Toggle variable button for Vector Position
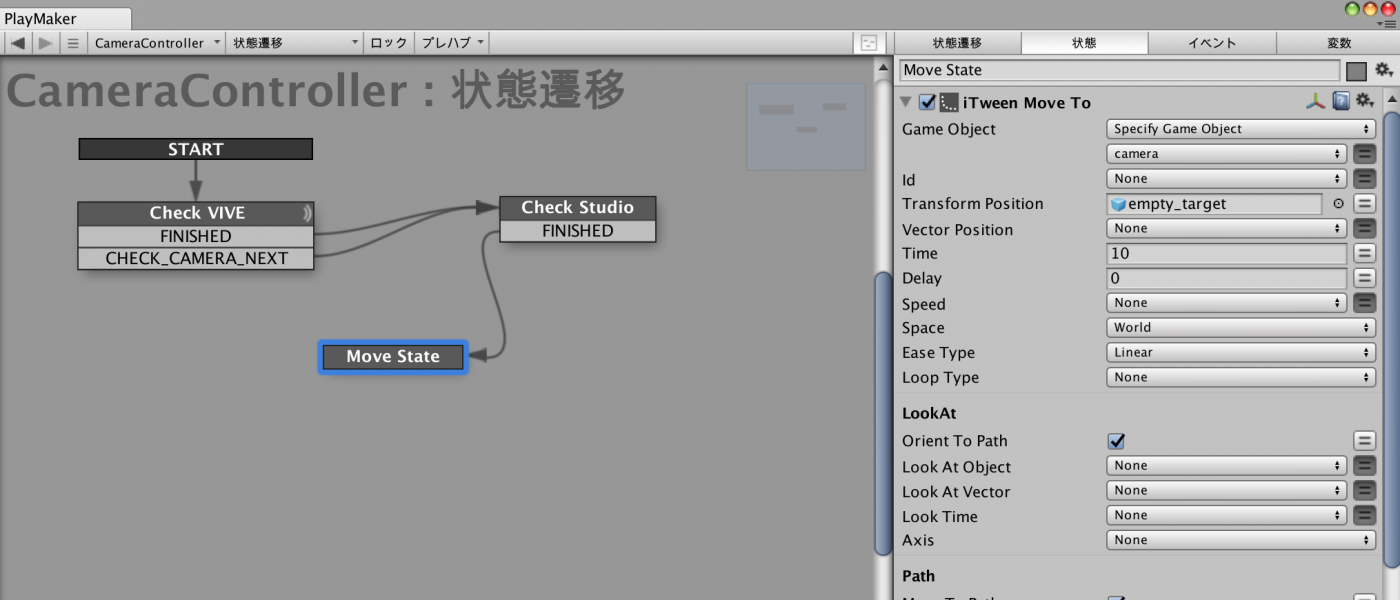 (1364, 229)
